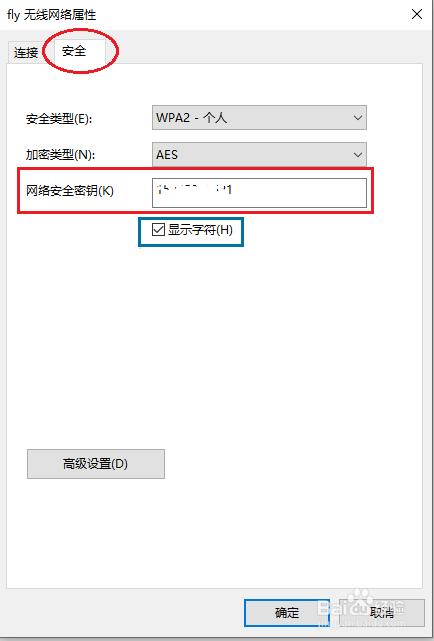
Task: Close the fly 无线网络属性 dialog
Action: [416, 15]
